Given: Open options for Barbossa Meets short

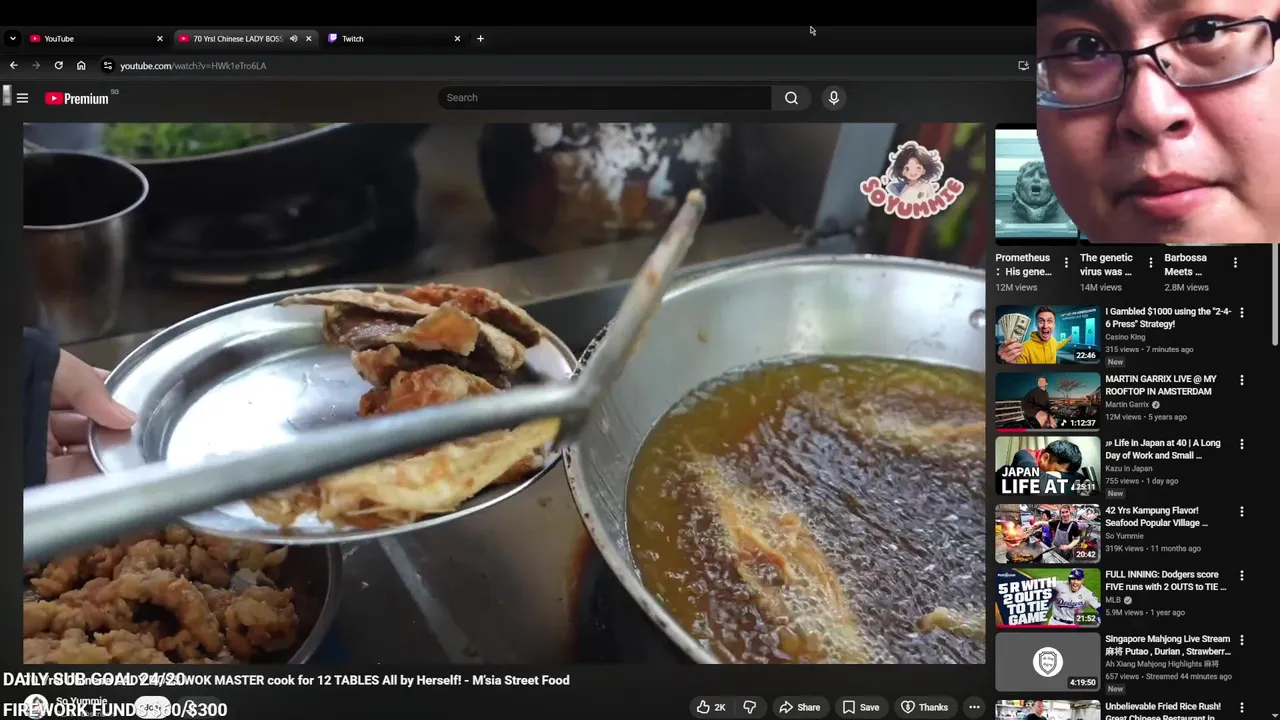Looking at the screenshot, I should [1235, 263].
